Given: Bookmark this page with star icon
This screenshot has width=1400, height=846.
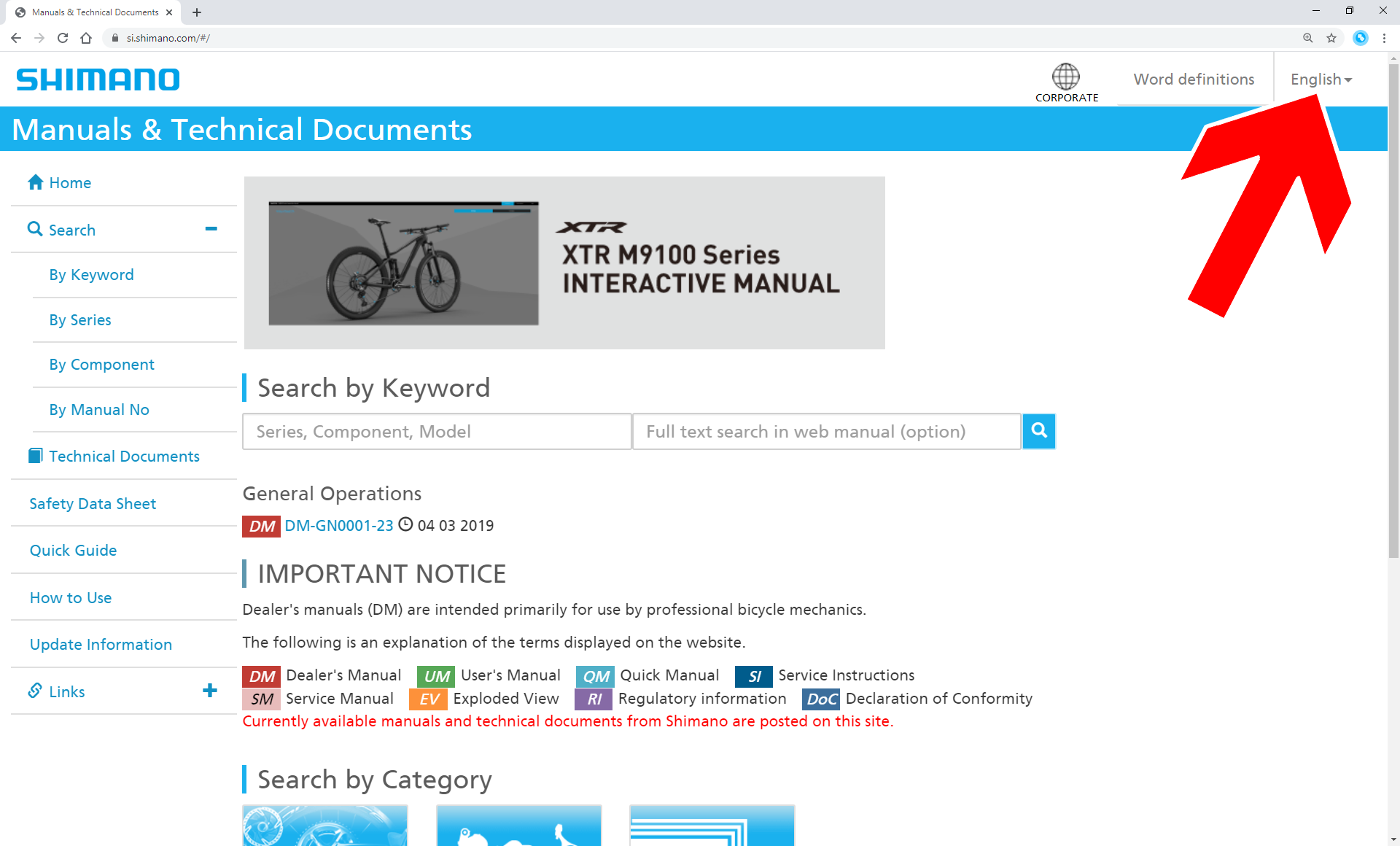Looking at the screenshot, I should 1331,38.
